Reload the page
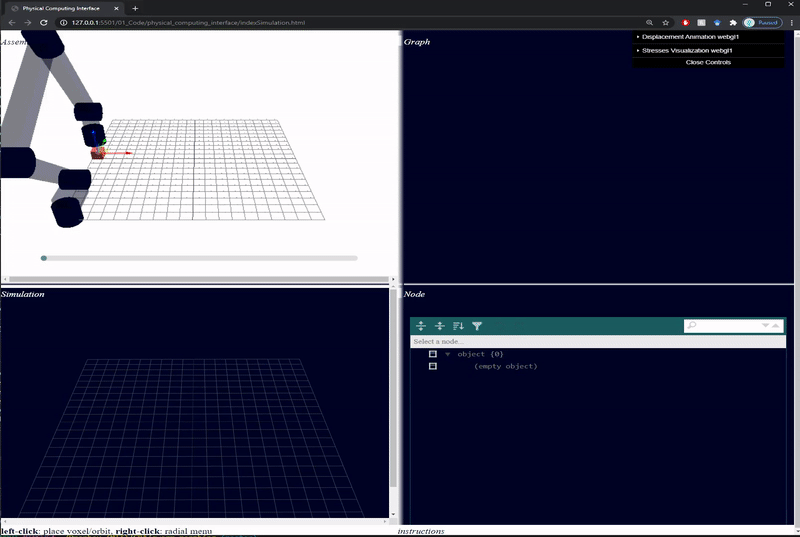The width and height of the screenshot is (800, 537). click(x=44, y=22)
